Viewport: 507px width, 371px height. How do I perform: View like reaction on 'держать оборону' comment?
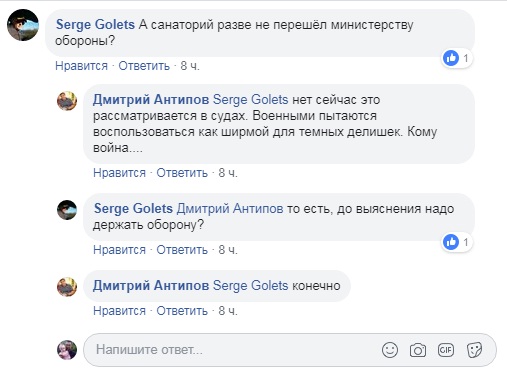click(457, 242)
